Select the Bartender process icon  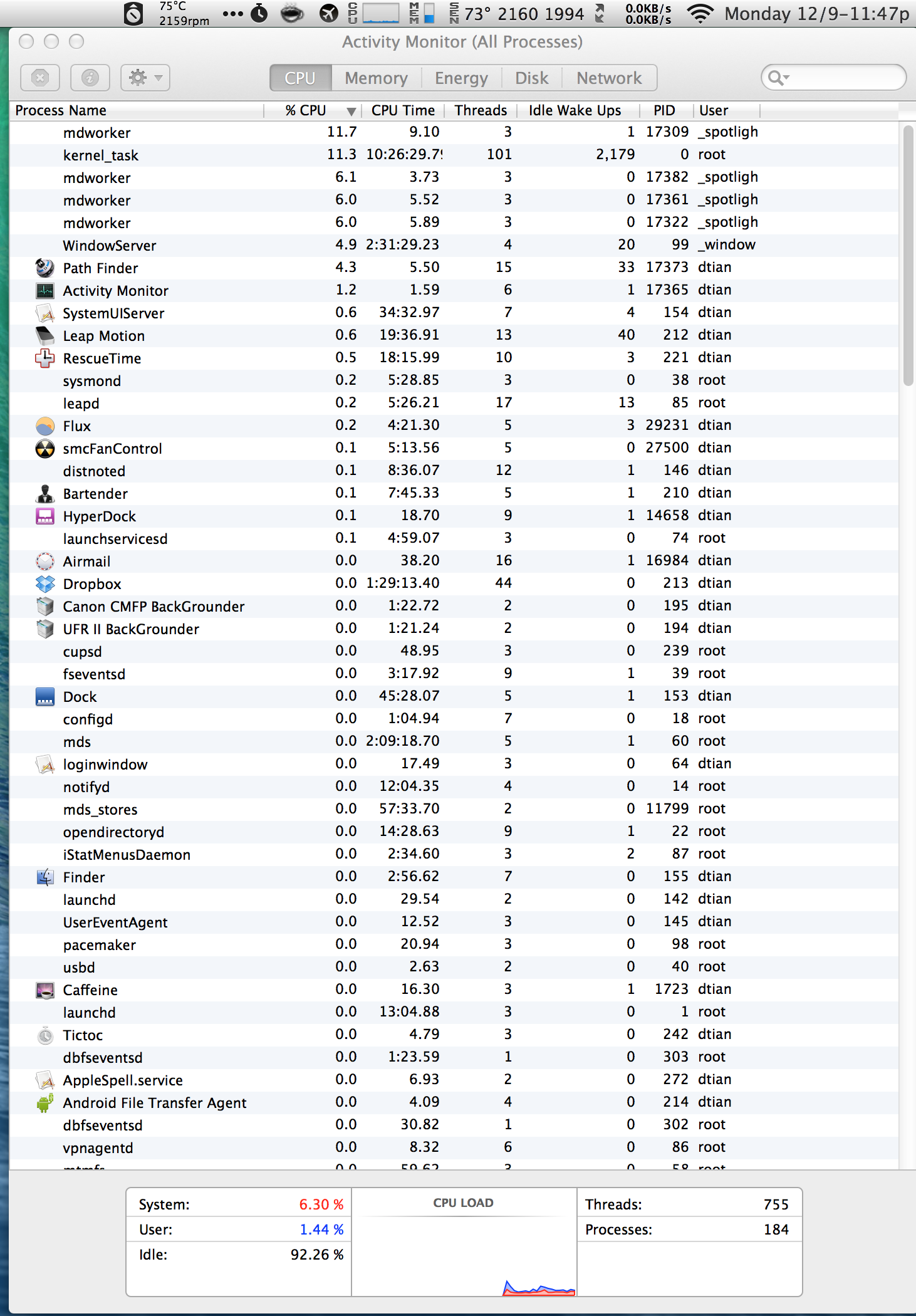45,494
